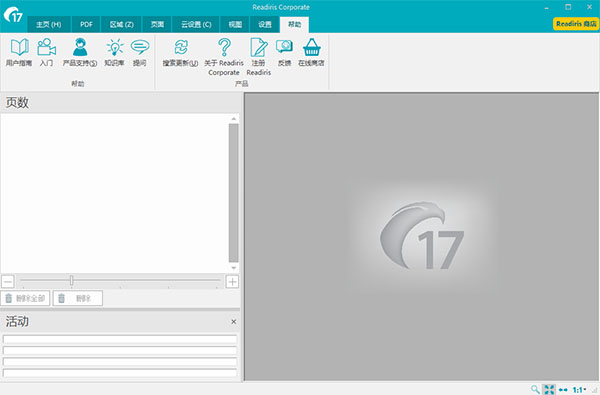The height and width of the screenshot is (395, 600).
Task: Click the first activity progress bar
Action: point(120,339)
